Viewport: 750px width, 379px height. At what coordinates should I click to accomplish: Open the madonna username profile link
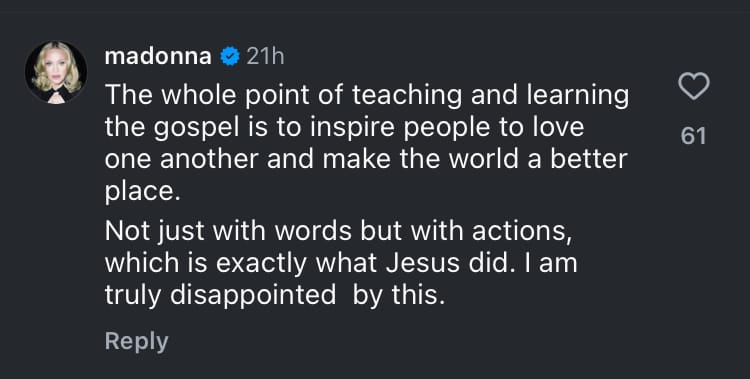click(x=158, y=57)
